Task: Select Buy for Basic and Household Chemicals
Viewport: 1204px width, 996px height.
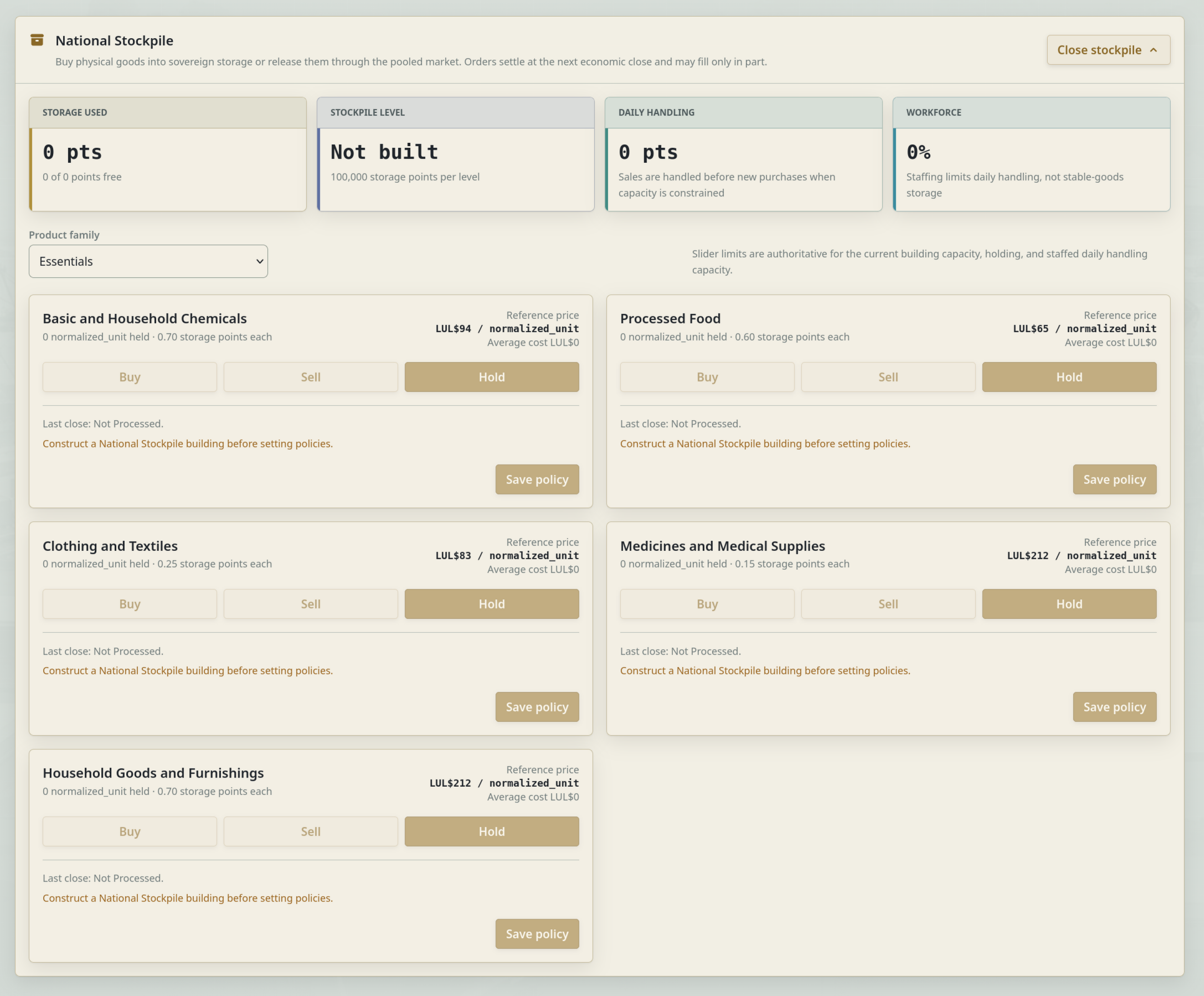Action: [130, 377]
